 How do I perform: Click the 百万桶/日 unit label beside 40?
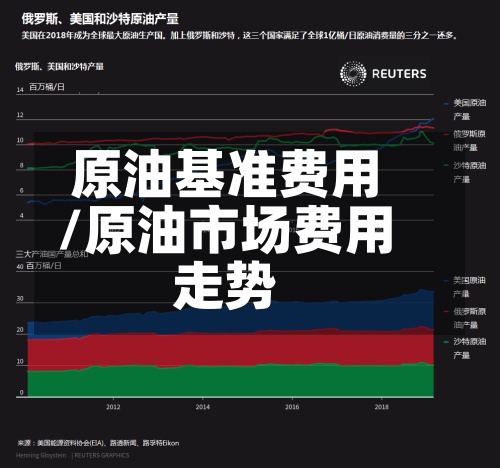tap(44, 266)
